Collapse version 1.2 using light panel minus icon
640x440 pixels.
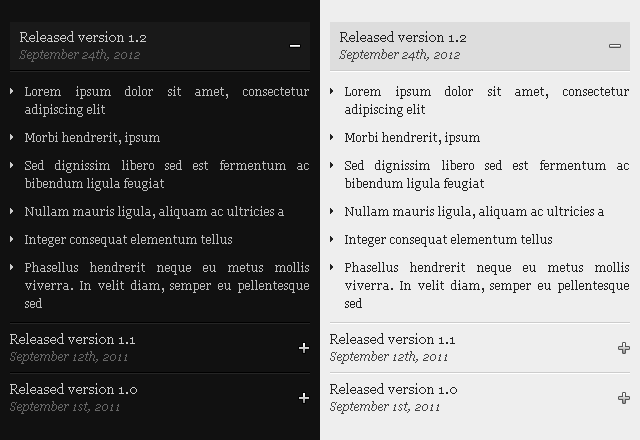tap(615, 46)
